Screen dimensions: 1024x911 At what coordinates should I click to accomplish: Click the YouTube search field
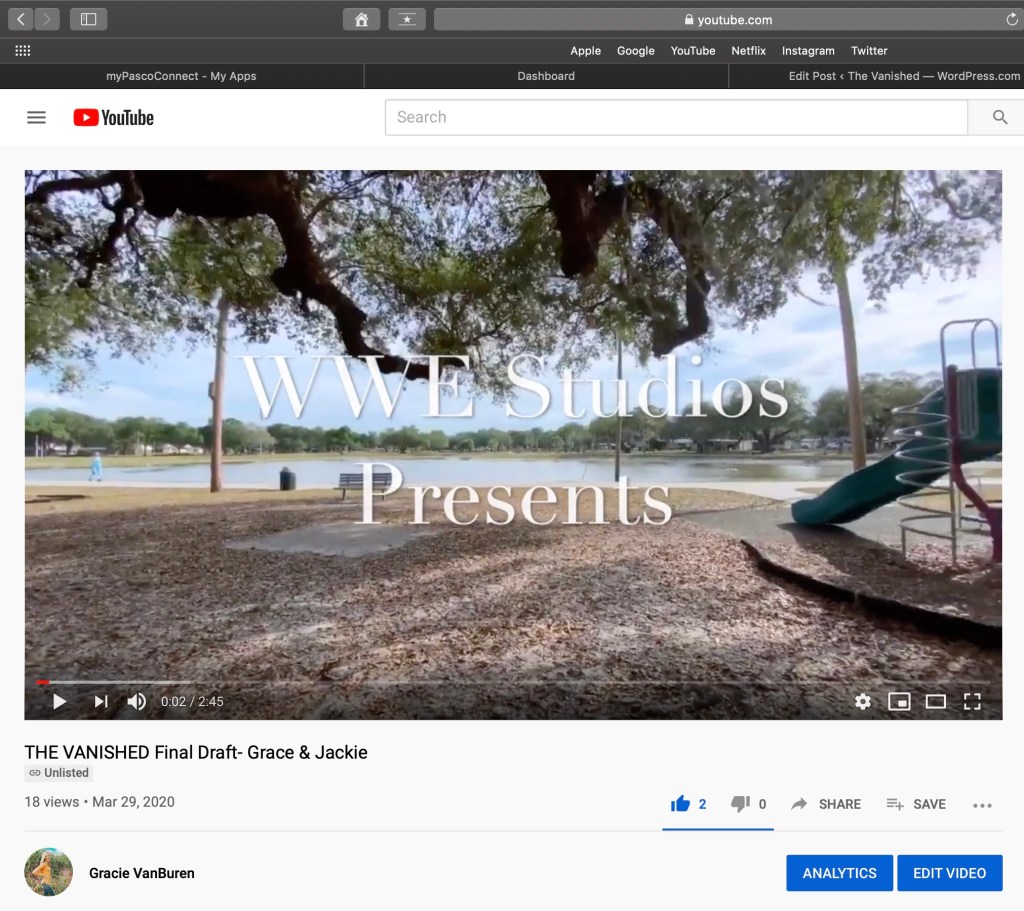[676, 117]
